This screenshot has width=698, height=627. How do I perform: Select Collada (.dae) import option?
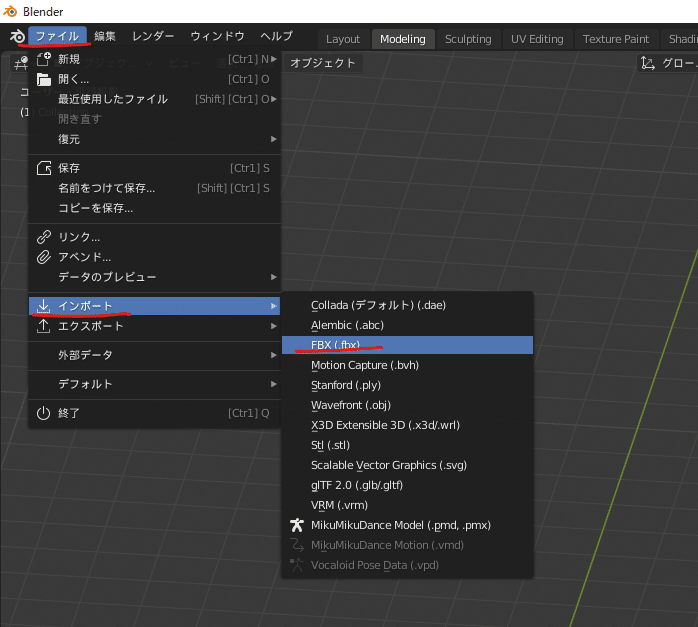[407, 305]
